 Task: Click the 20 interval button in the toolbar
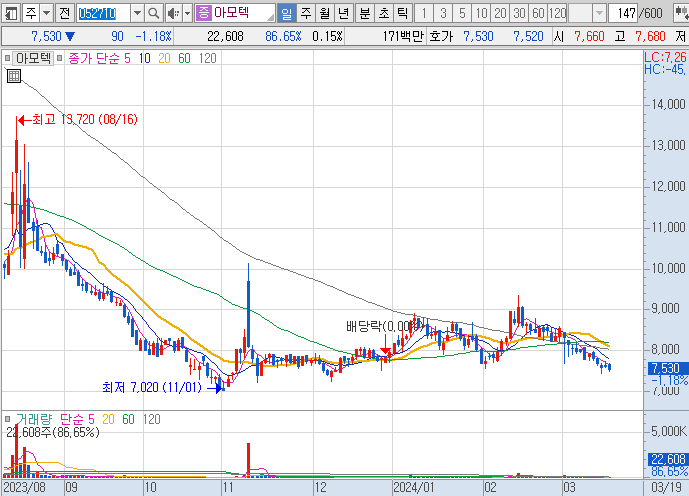[x=500, y=13]
